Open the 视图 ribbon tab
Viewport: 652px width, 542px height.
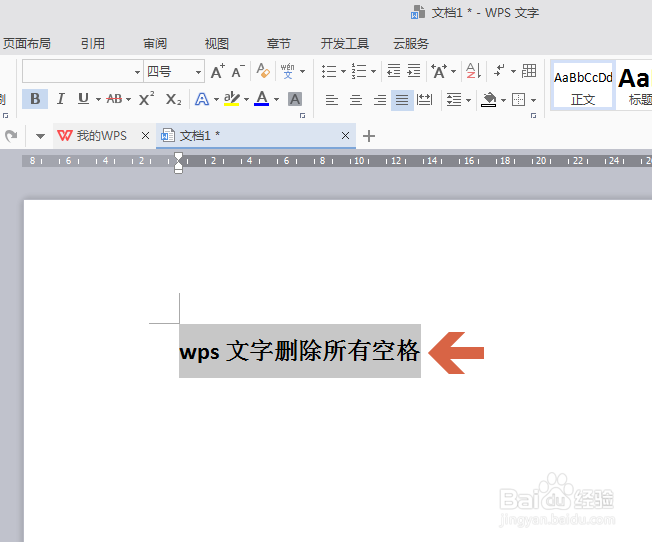tap(217, 43)
